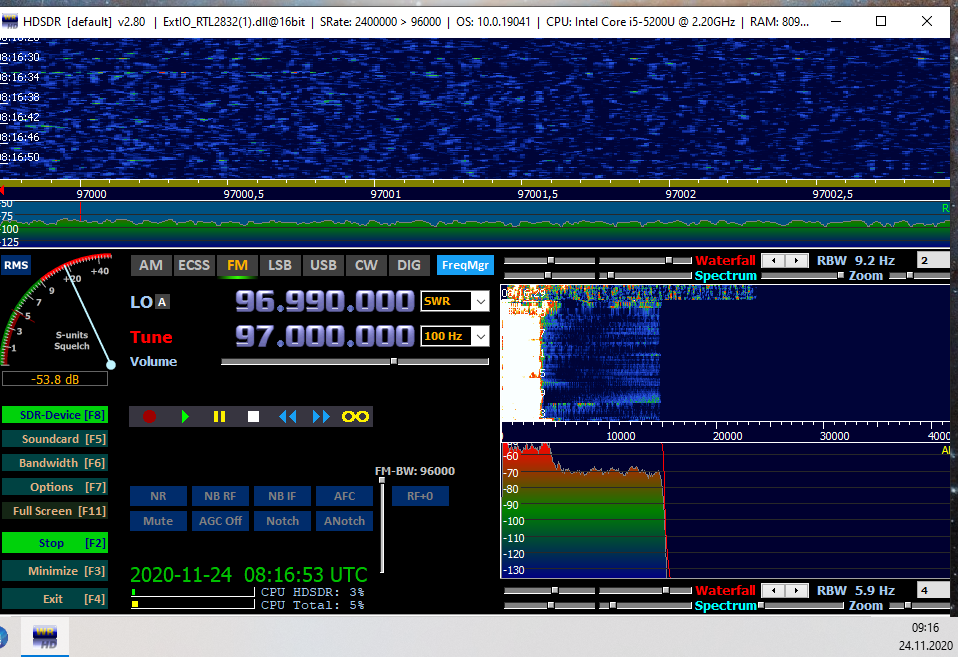Click Exit [F4] button
The width and height of the screenshot is (958, 657).
pyautogui.click(x=55, y=599)
